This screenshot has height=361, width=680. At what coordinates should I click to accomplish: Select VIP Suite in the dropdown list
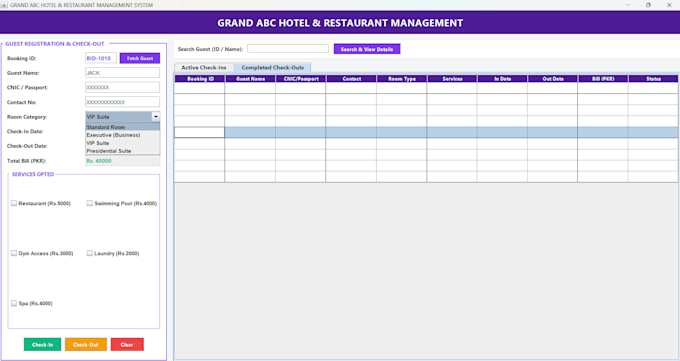click(123, 143)
